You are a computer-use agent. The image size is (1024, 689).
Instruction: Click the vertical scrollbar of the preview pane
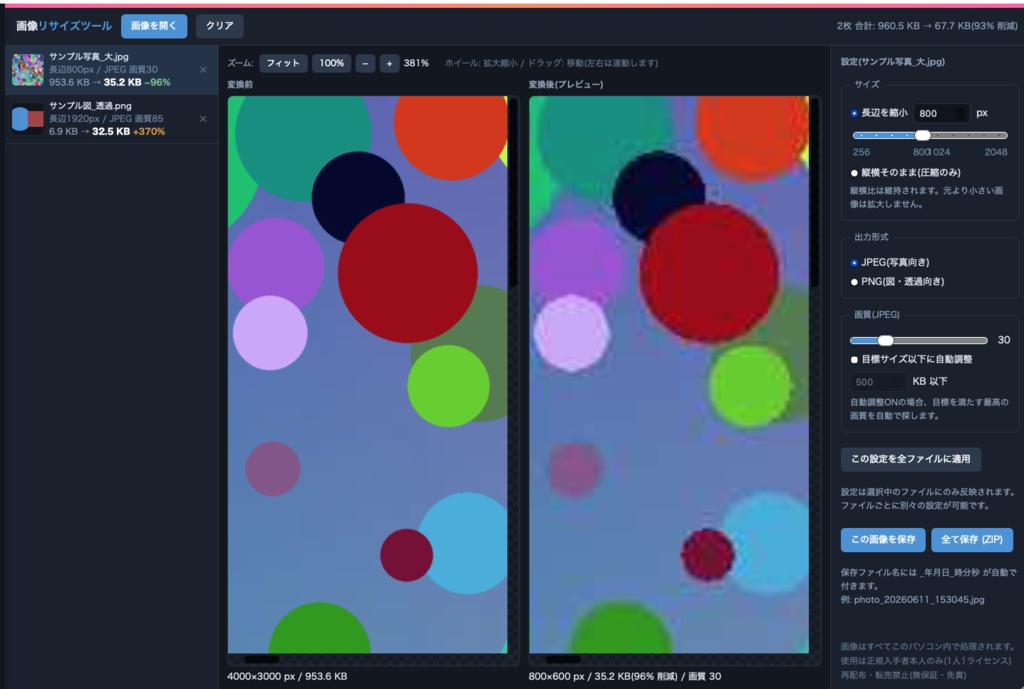[x=814, y=193]
